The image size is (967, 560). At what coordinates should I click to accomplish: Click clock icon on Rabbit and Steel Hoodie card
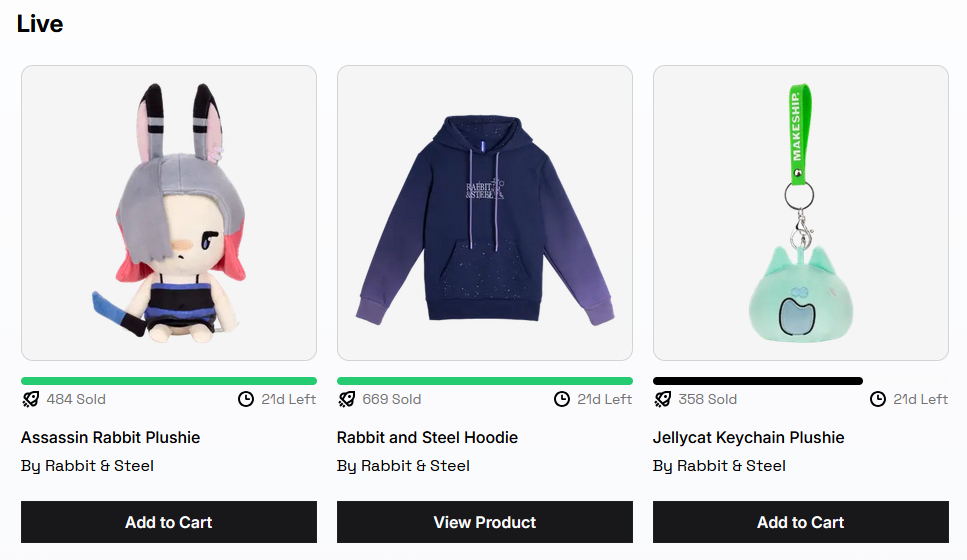562,399
